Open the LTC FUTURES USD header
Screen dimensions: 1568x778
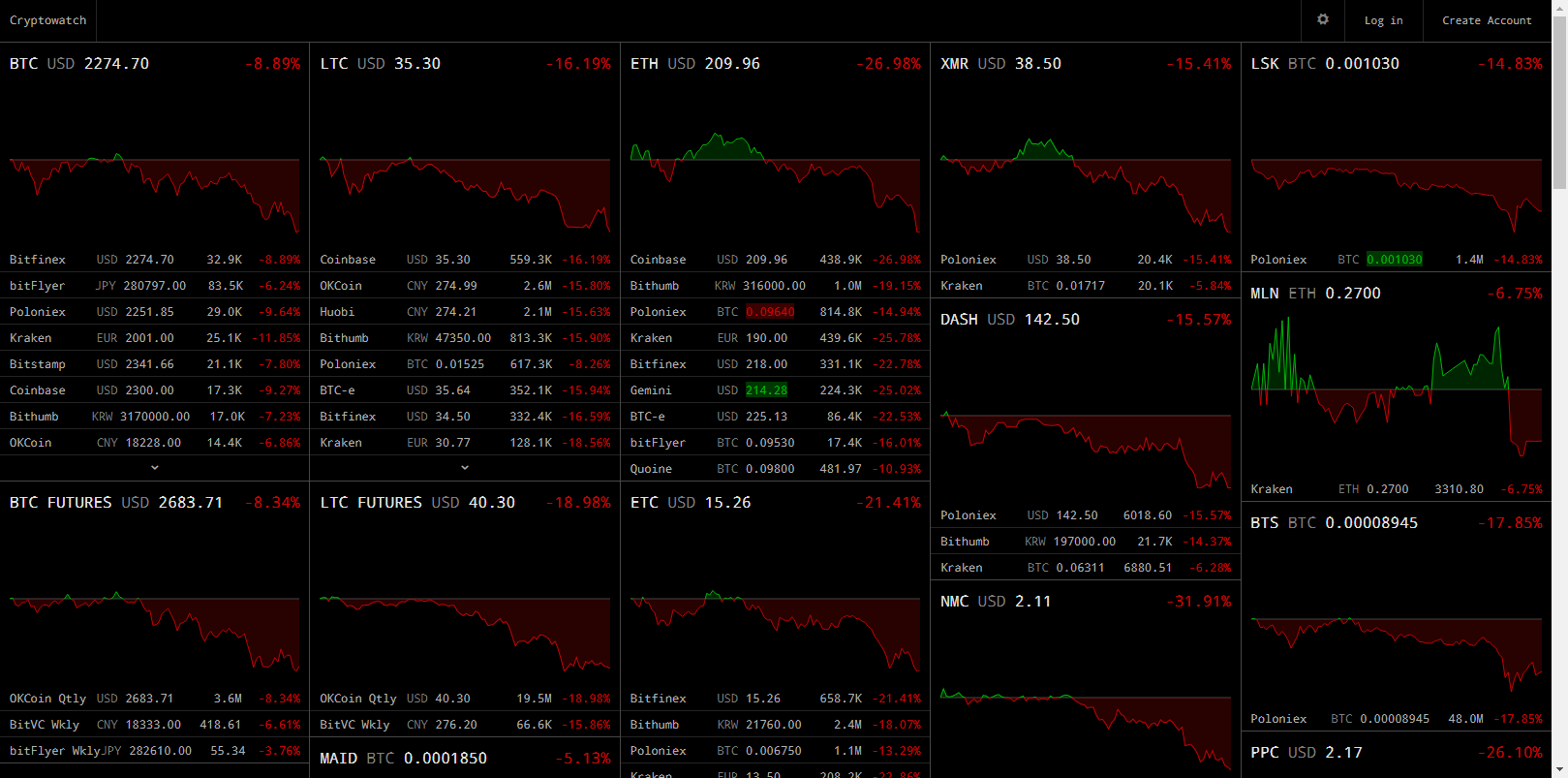(465, 503)
